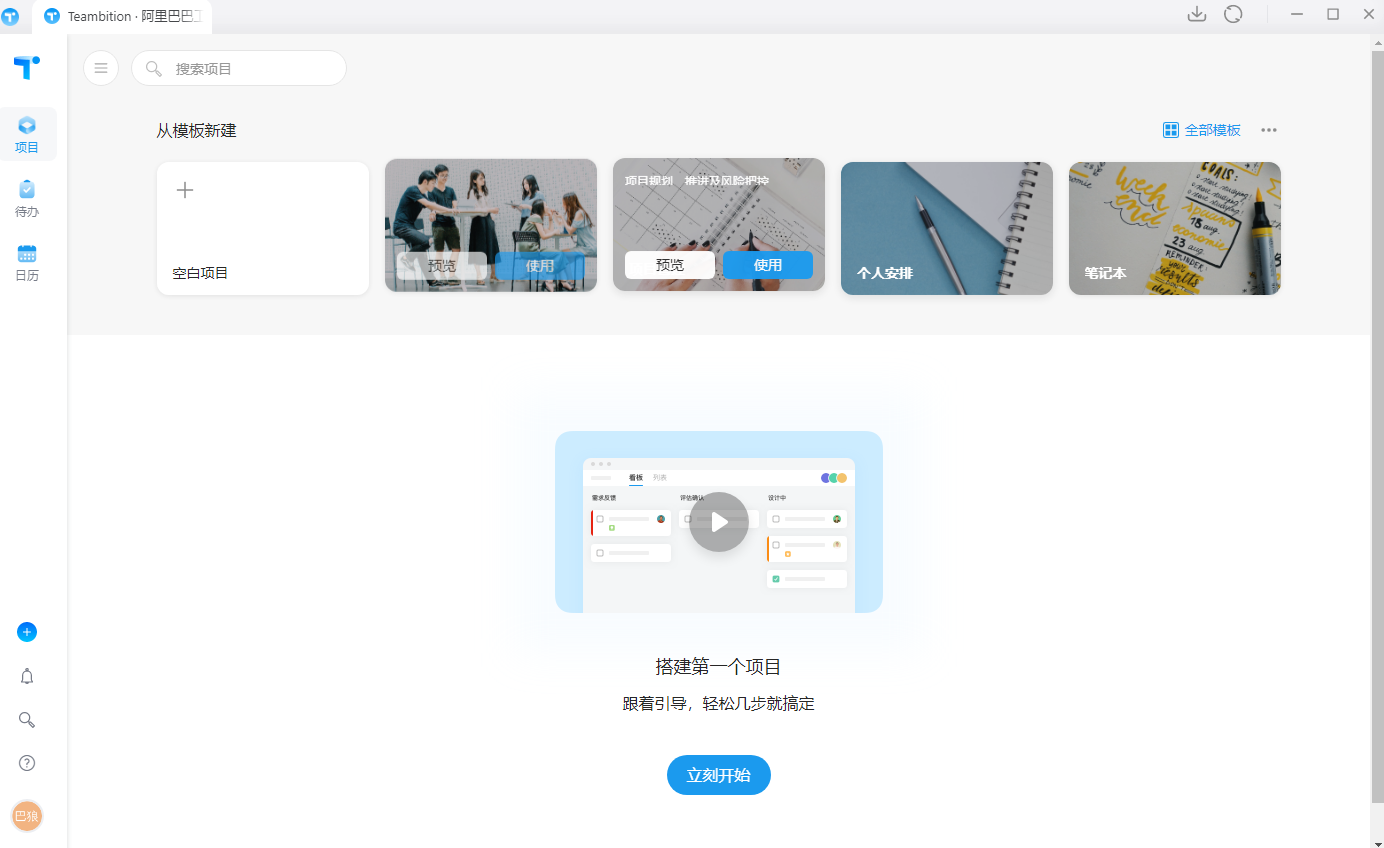The width and height of the screenshot is (1384, 848).
Task: Click the kanban board preview illustration
Action: pyautogui.click(x=719, y=522)
